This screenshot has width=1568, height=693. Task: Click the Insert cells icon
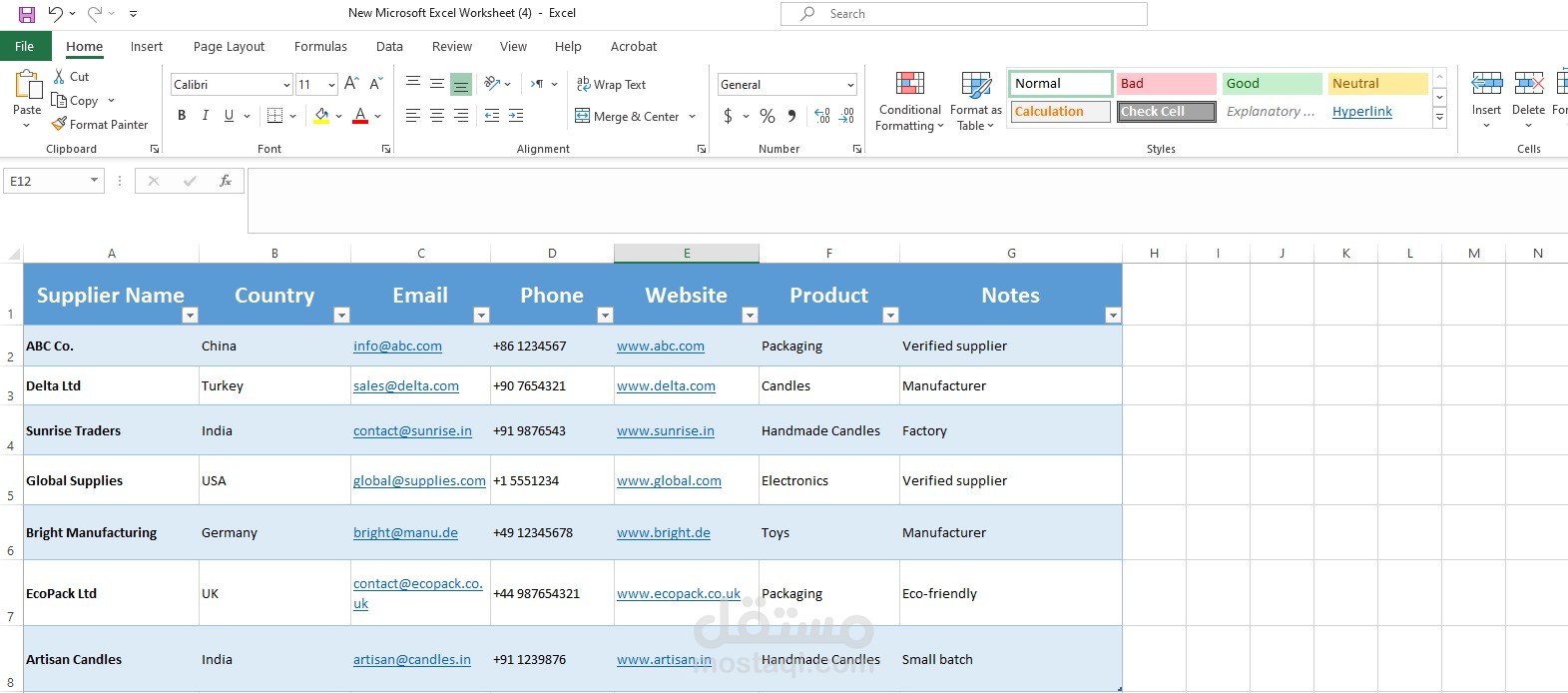[x=1486, y=84]
